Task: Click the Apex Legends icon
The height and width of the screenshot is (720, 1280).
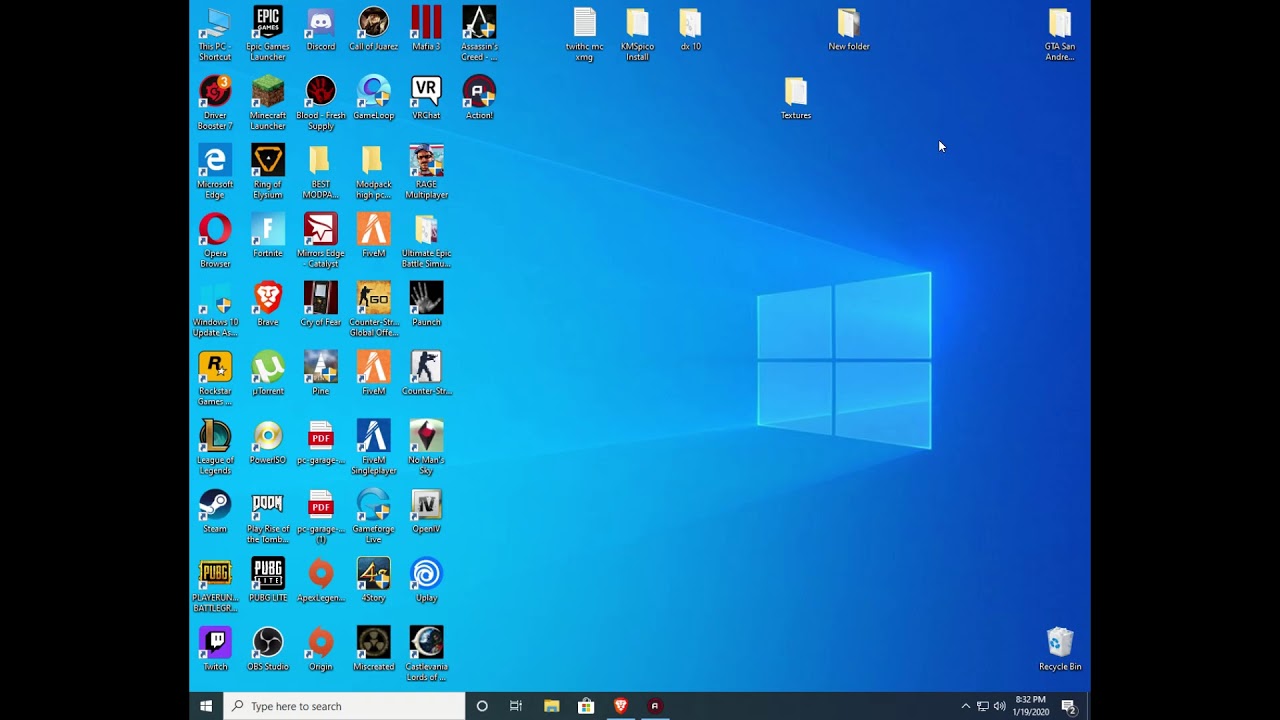Action: (x=321, y=580)
